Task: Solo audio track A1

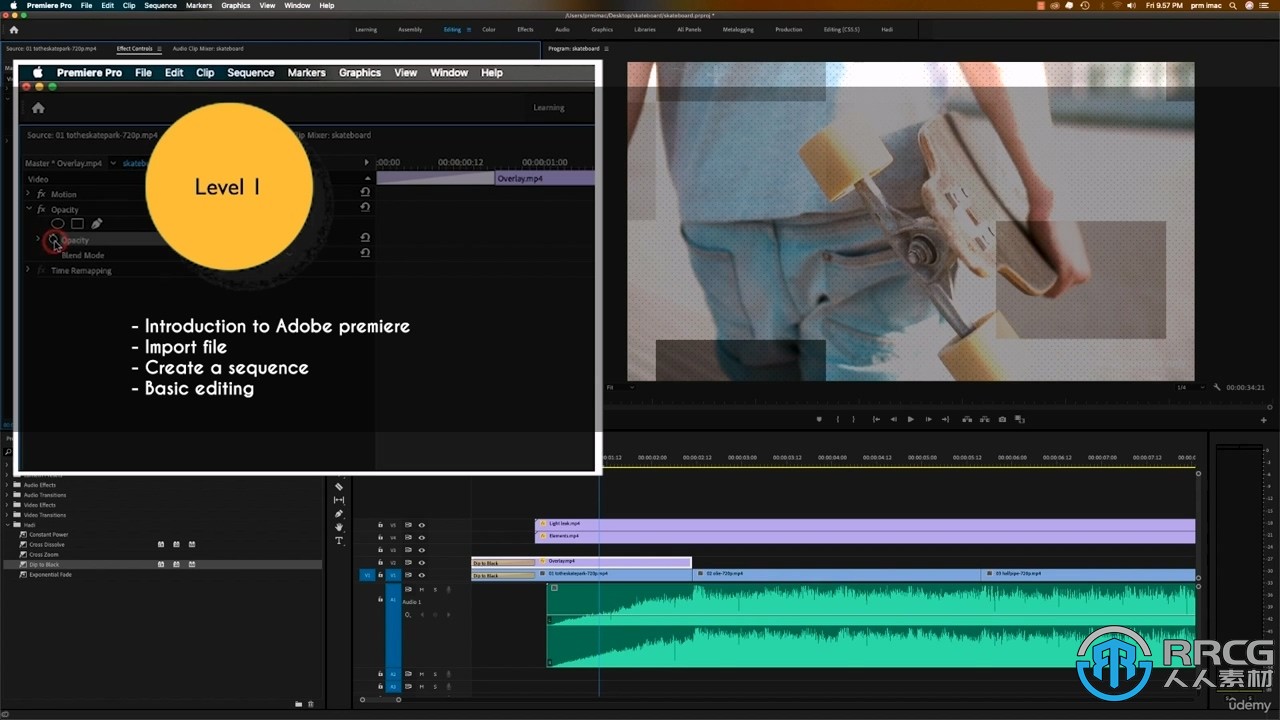Action: point(435,589)
